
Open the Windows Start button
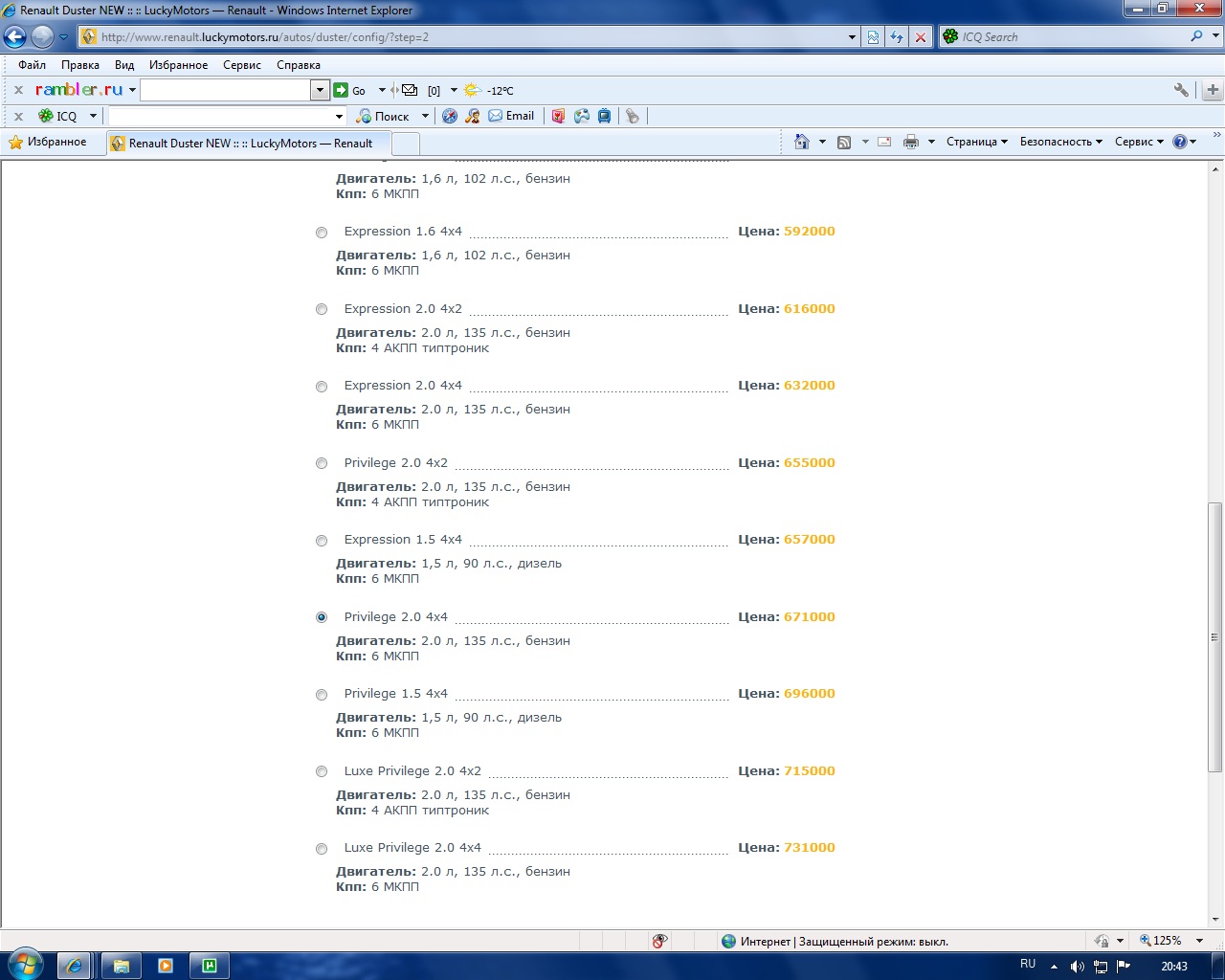[x=26, y=965]
